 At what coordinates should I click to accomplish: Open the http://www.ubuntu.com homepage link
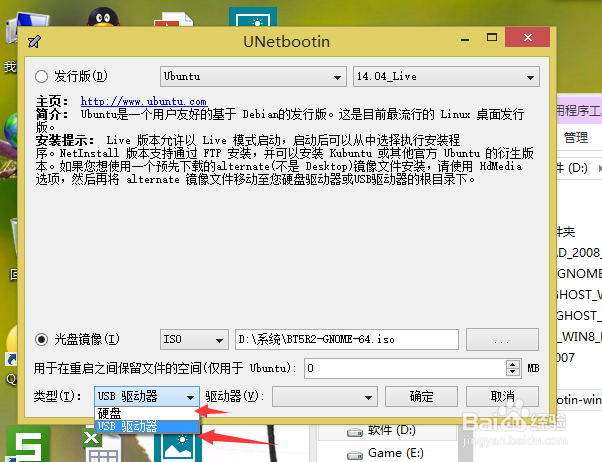click(144, 101)
